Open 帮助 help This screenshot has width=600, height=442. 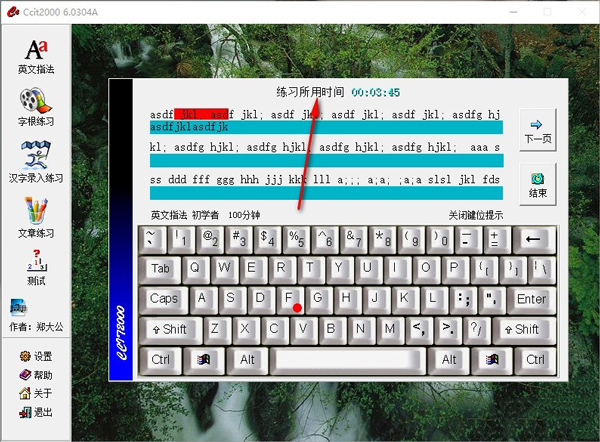click(x=36, y=375)
